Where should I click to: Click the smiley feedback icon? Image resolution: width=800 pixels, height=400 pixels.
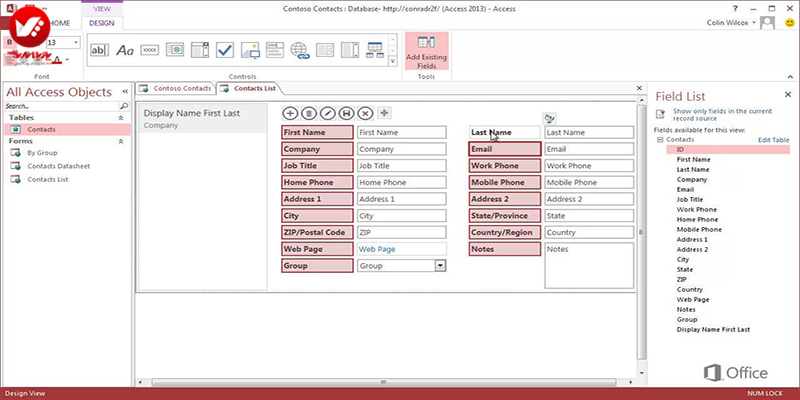point(790,22)
